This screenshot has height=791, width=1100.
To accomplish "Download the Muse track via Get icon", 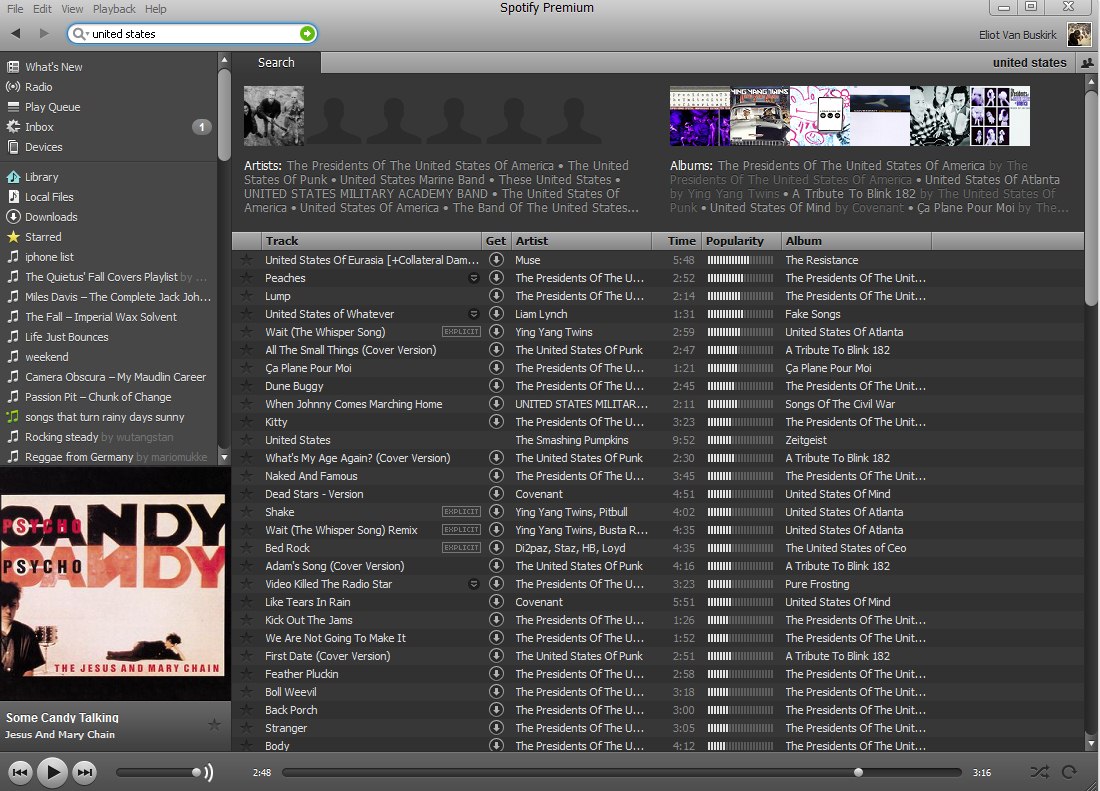I will (496, 260).
